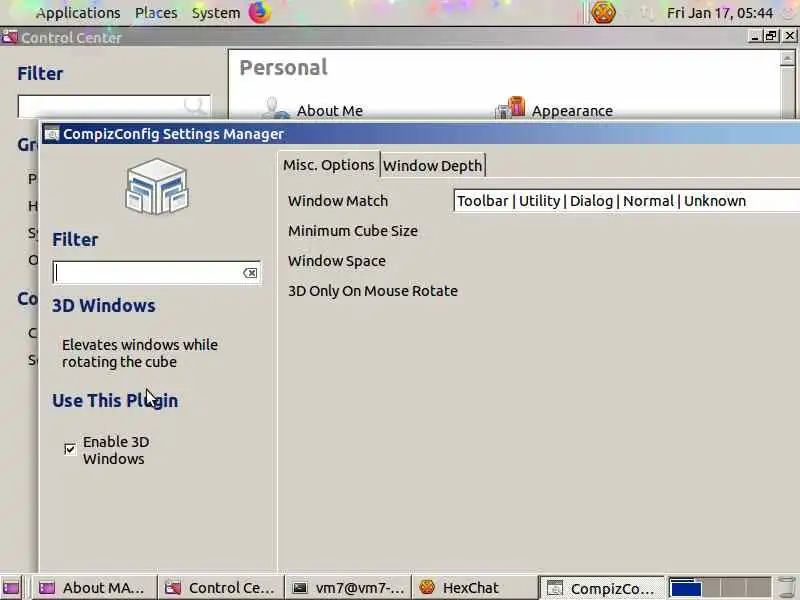Click the Minimum Cube Size label
Image resolution: width=800 pixels, height=600 pixels.
(x=353, y=231)
